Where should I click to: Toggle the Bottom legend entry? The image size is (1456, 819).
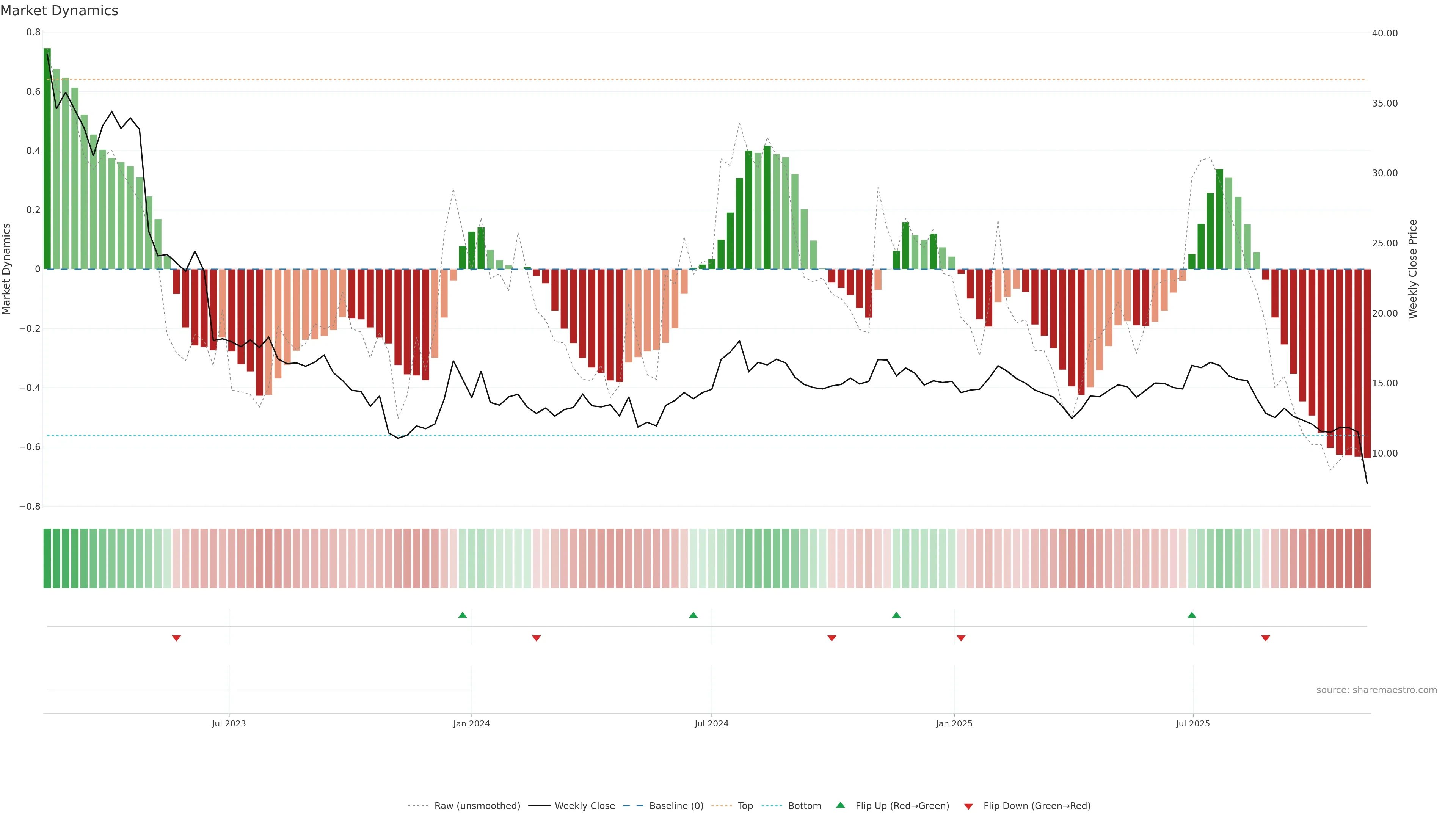804,806
